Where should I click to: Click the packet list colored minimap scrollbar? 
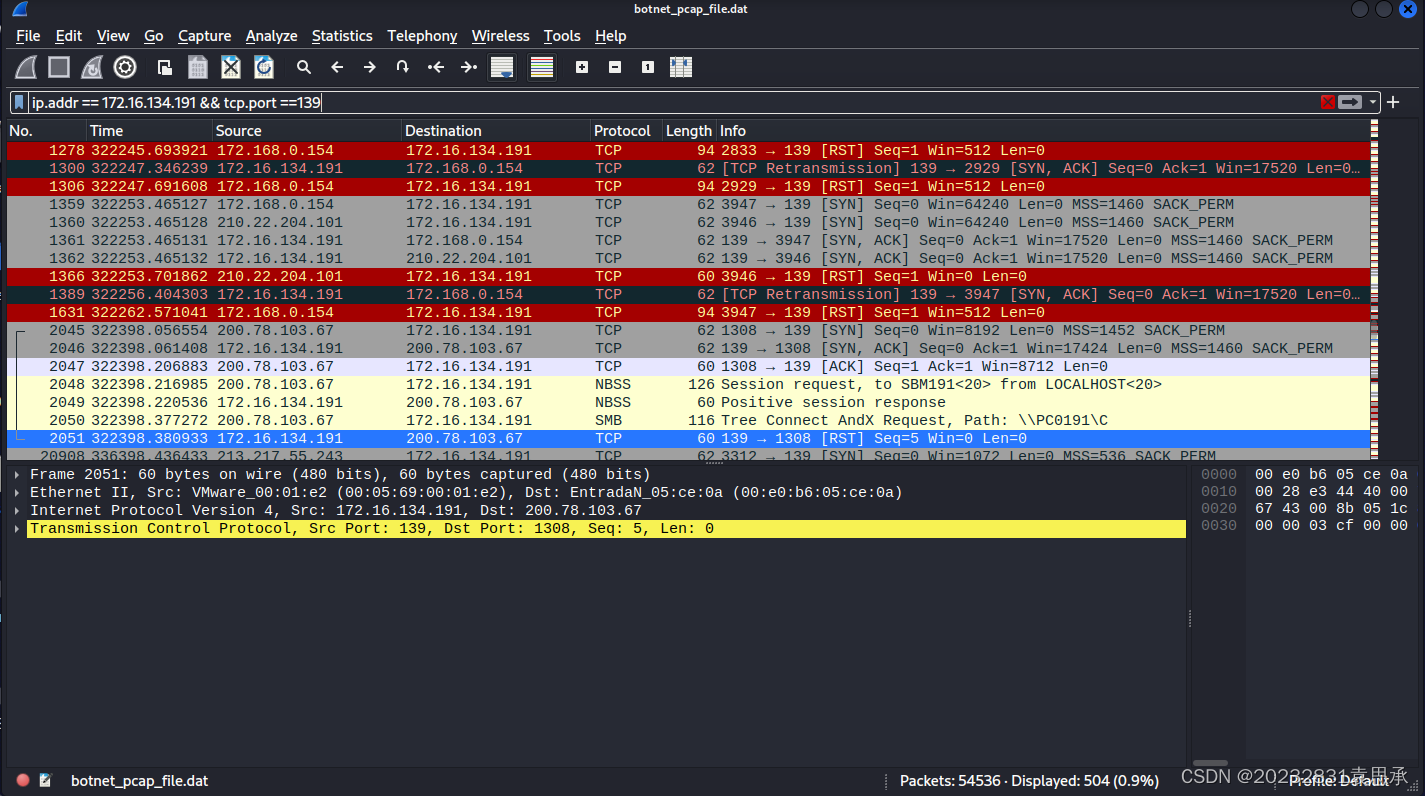coord(1374,290)
